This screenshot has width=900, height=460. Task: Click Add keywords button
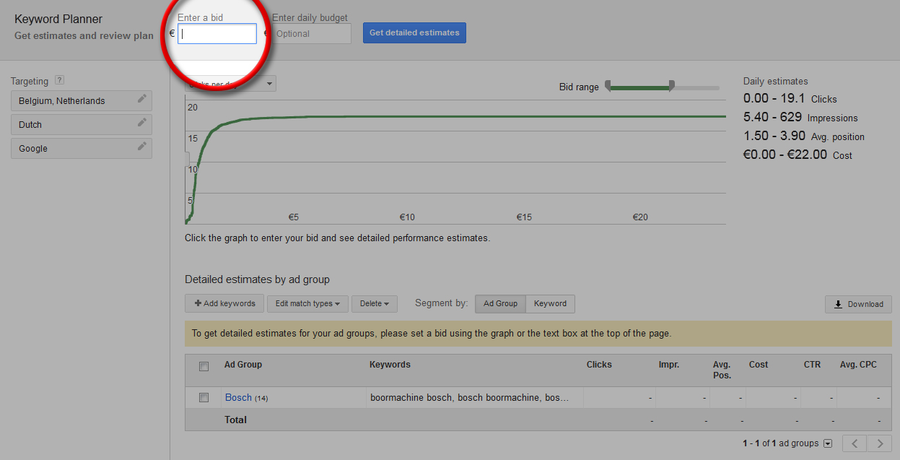pyautogui.click(x=224, y=304)
